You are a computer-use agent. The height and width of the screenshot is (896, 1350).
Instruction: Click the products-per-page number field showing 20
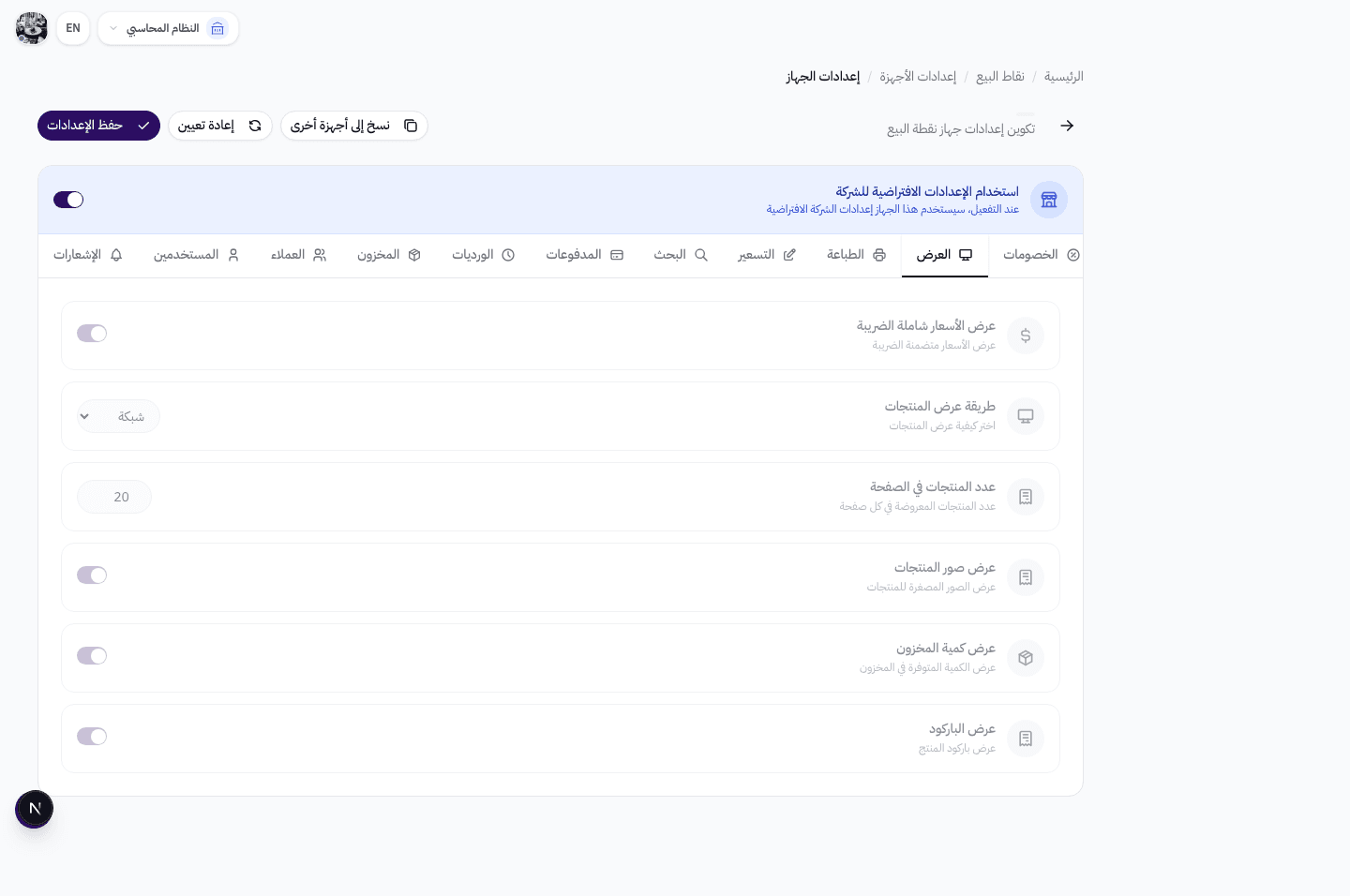[113, 497]
